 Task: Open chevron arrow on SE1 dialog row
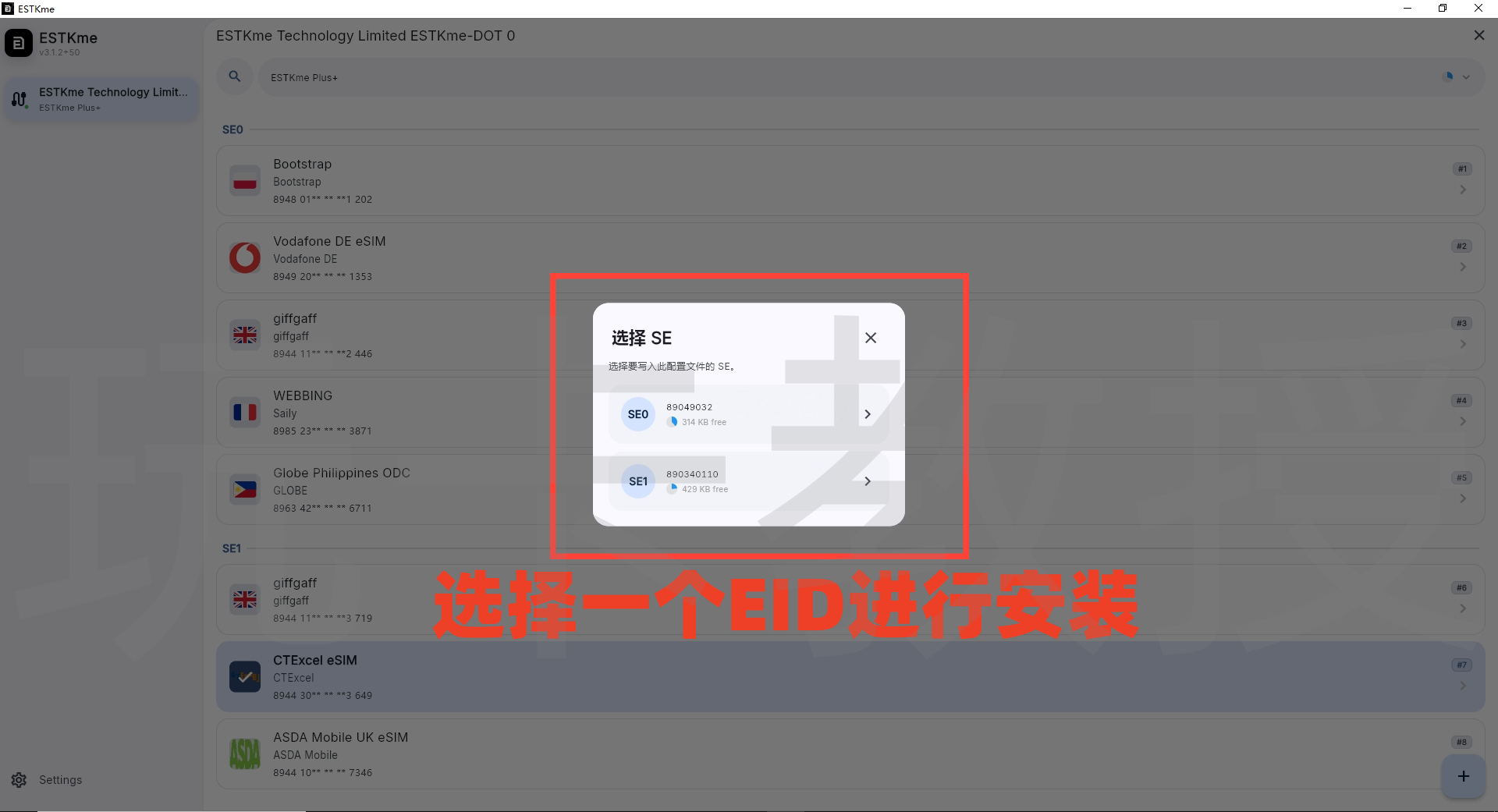tap(868, 481)
